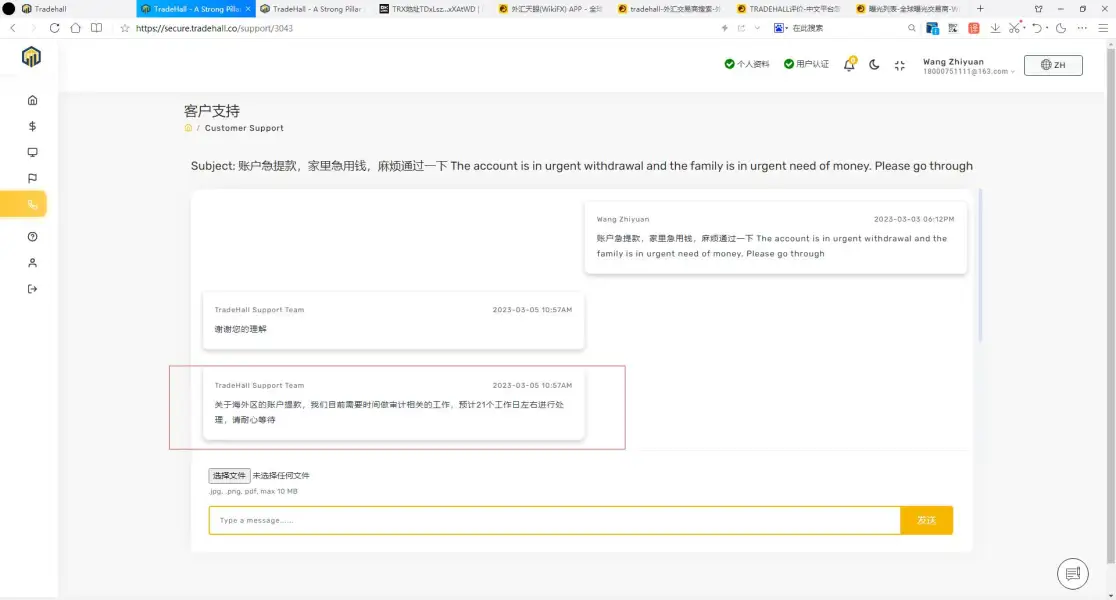Click the 2023-03-03 06:12PM timestamp

click(x=914, y=219)
